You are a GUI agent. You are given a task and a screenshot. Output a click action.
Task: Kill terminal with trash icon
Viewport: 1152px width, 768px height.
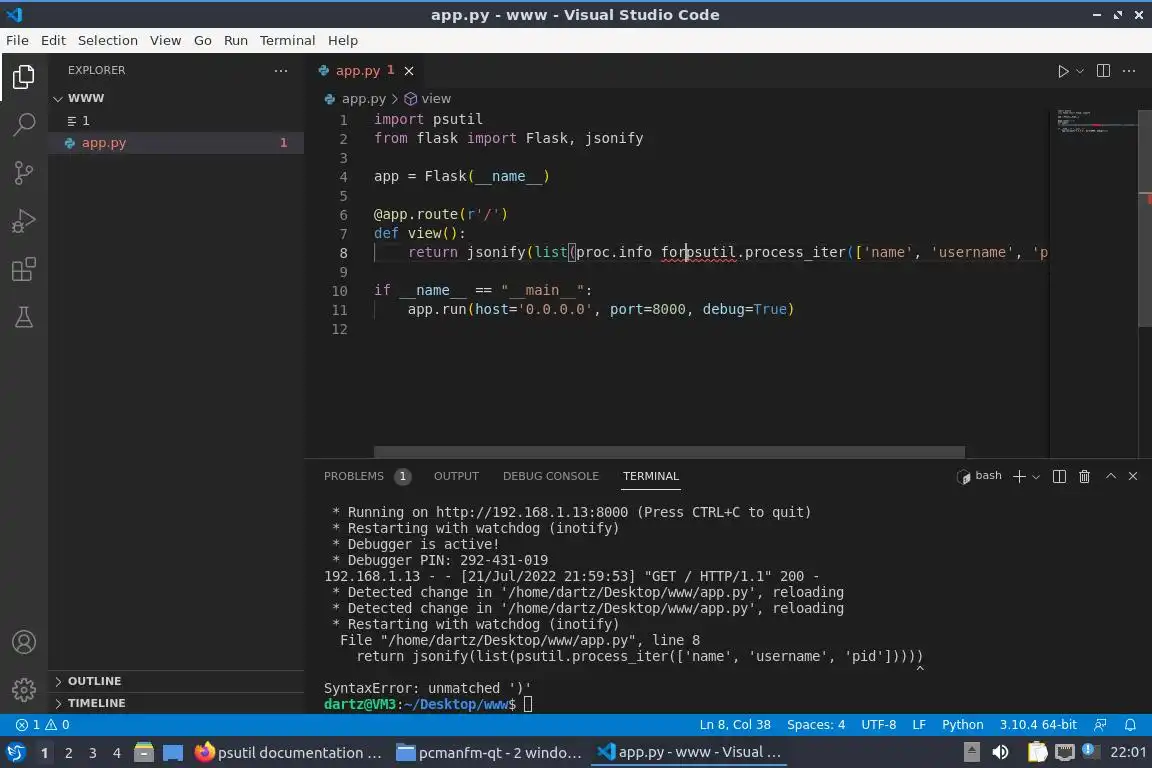(1084, 476)
